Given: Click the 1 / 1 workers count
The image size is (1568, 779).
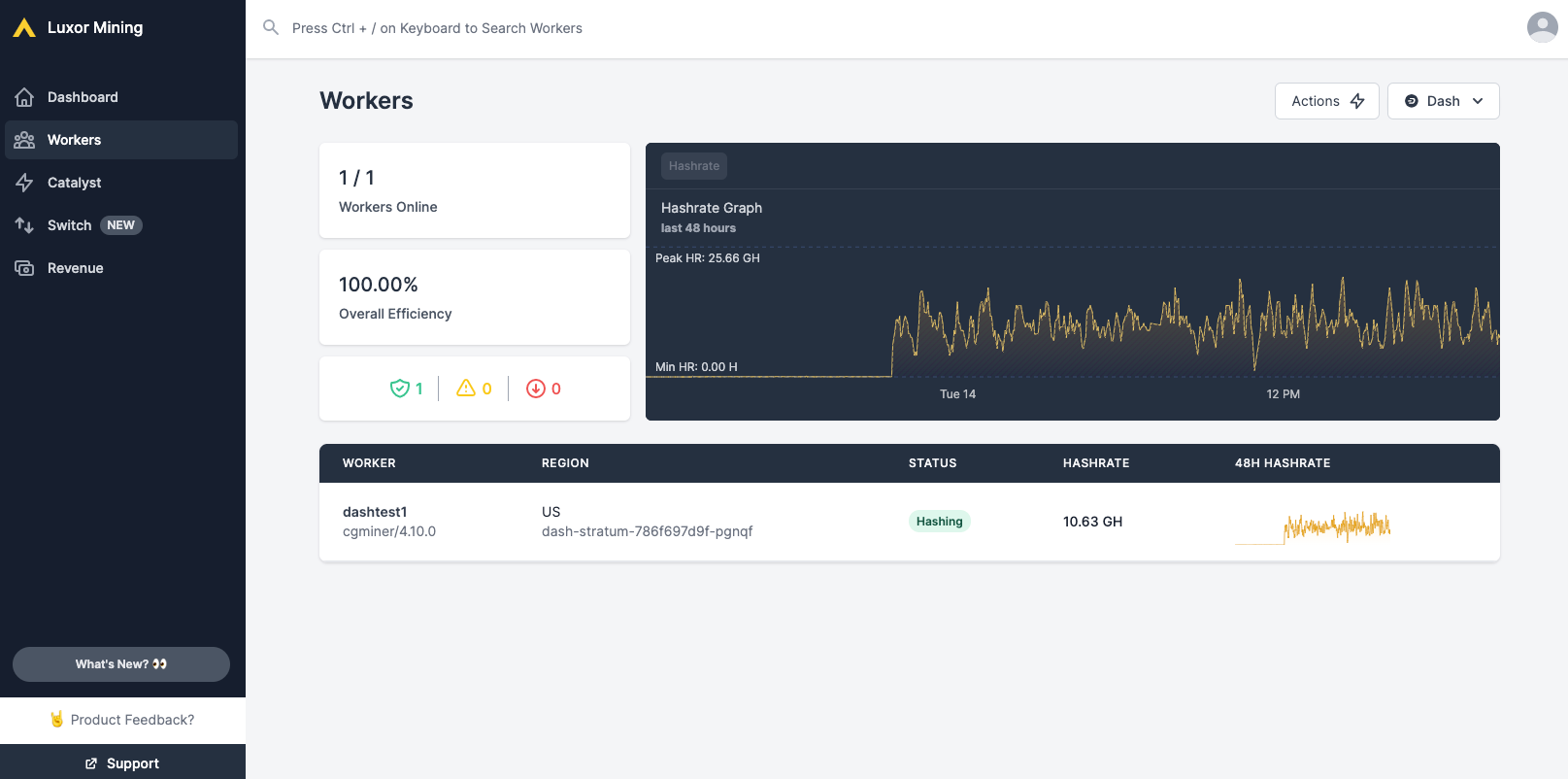Looking at the screenshot, I should pos(356,178).
